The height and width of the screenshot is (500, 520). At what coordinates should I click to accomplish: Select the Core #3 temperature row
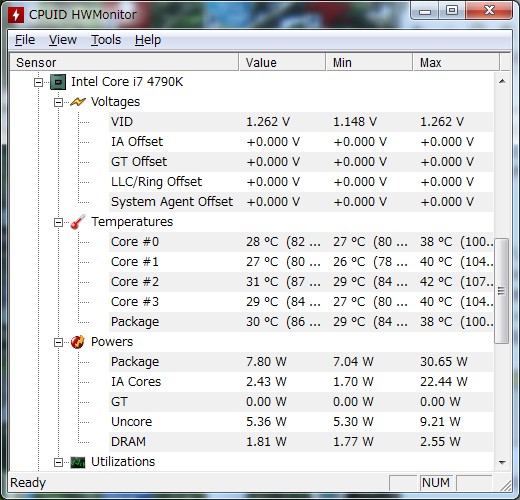click(x=301, y=302)
